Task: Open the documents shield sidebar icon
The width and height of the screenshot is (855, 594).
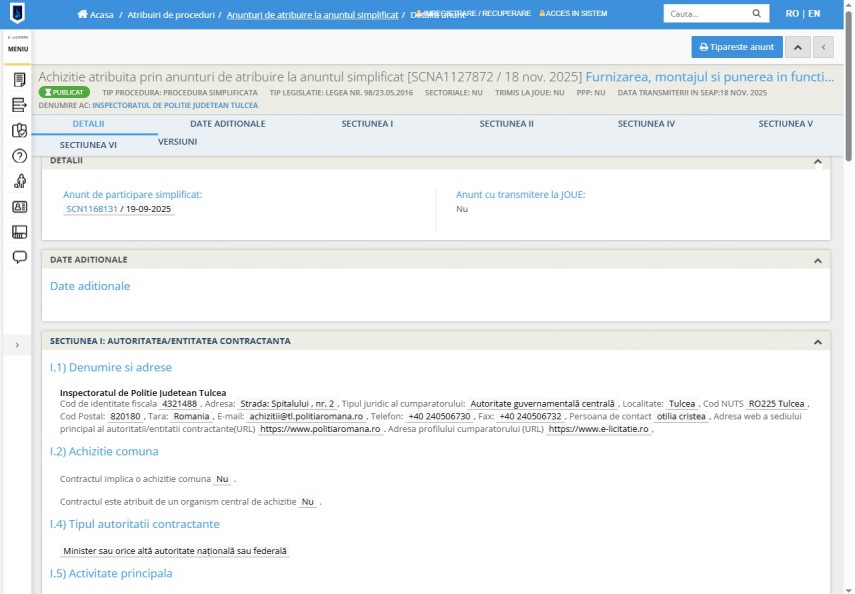Action: (x=19, y=130)
